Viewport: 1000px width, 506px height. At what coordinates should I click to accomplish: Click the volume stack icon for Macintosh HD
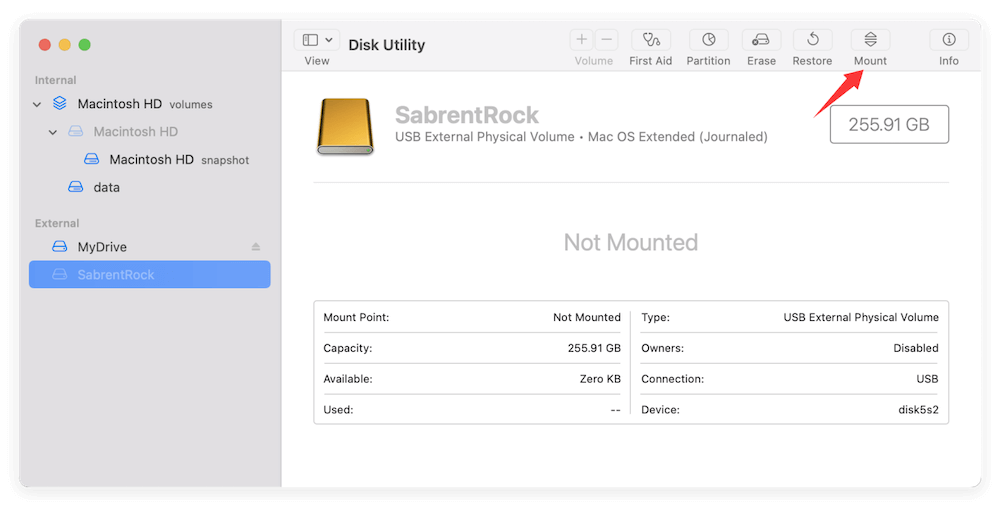pos(59,103)
